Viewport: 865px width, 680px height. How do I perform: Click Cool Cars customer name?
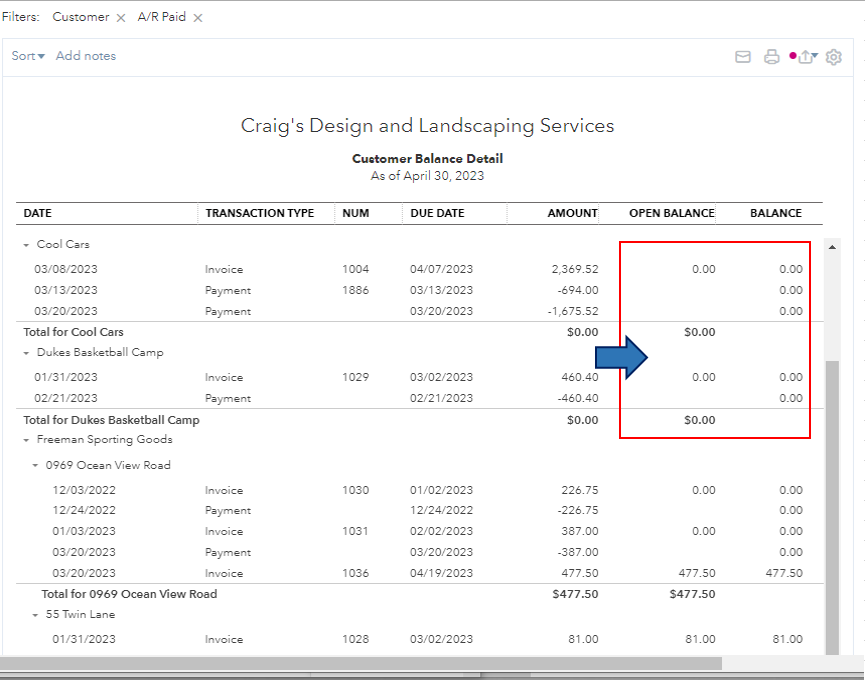pos(63,244)
